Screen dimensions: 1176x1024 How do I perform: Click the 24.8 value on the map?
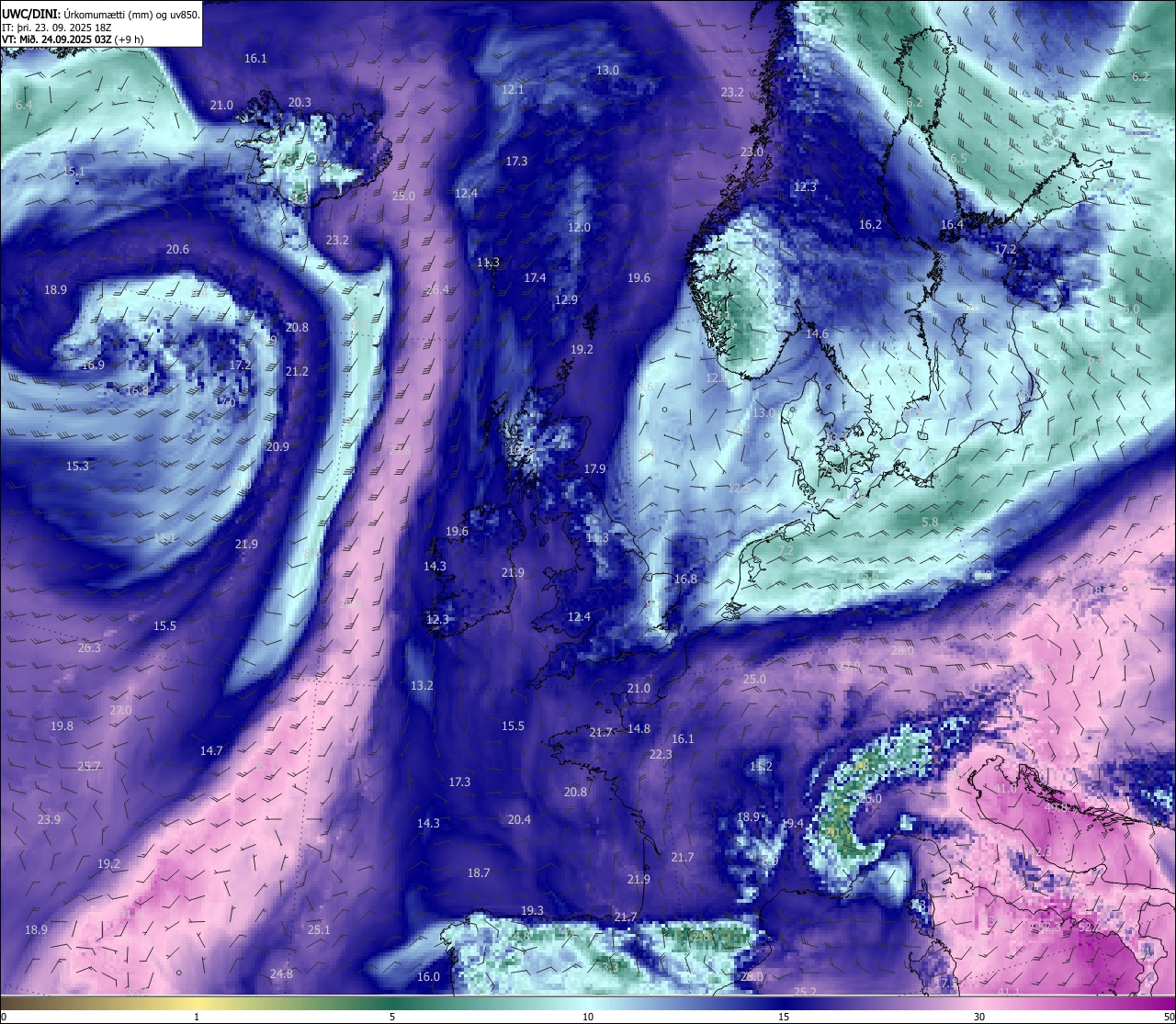(x=281, y=974)
